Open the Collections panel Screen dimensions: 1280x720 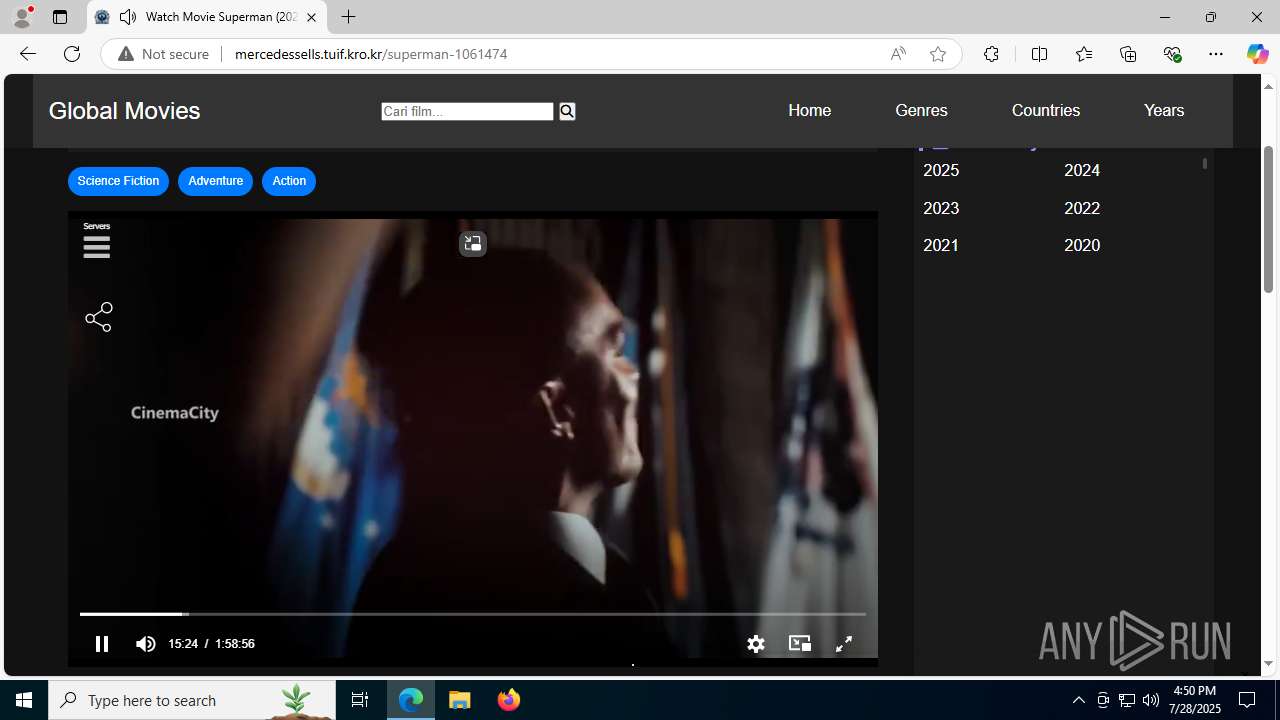click(1128, 54)
